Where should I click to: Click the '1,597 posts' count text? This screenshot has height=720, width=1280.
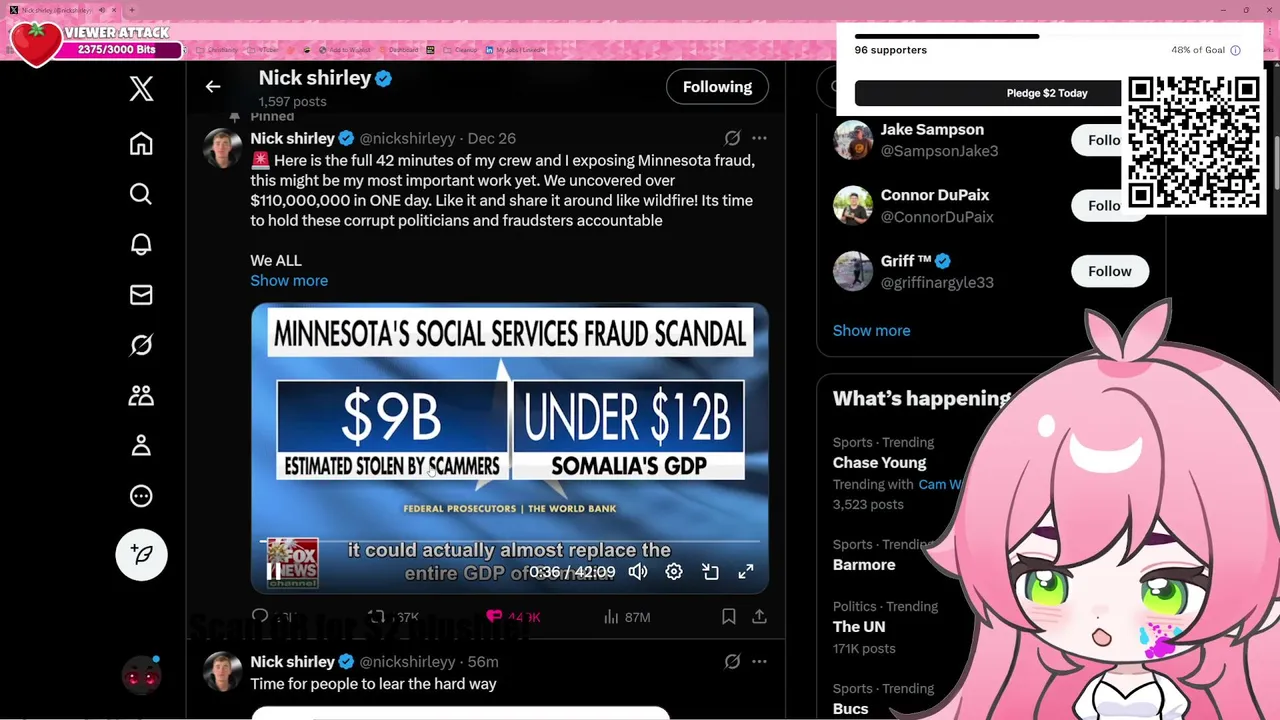(292, 101)
